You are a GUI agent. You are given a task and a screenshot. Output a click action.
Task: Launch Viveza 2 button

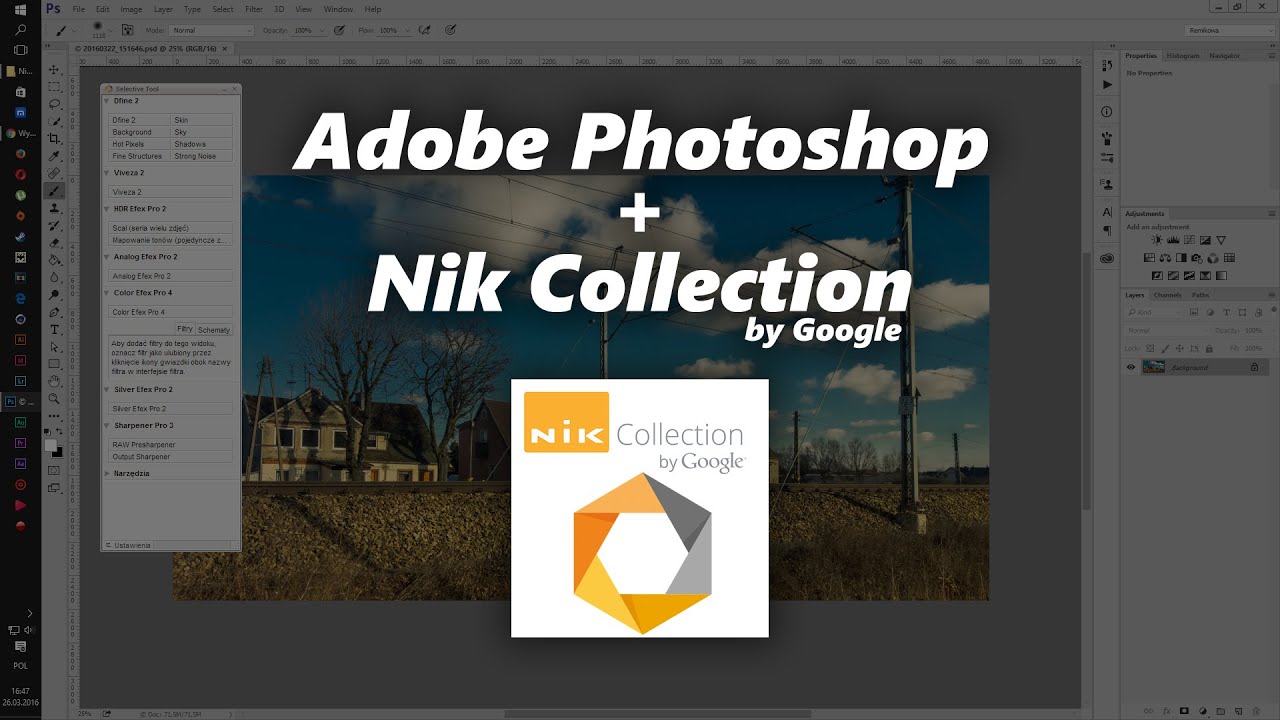(x=170, y=192)
